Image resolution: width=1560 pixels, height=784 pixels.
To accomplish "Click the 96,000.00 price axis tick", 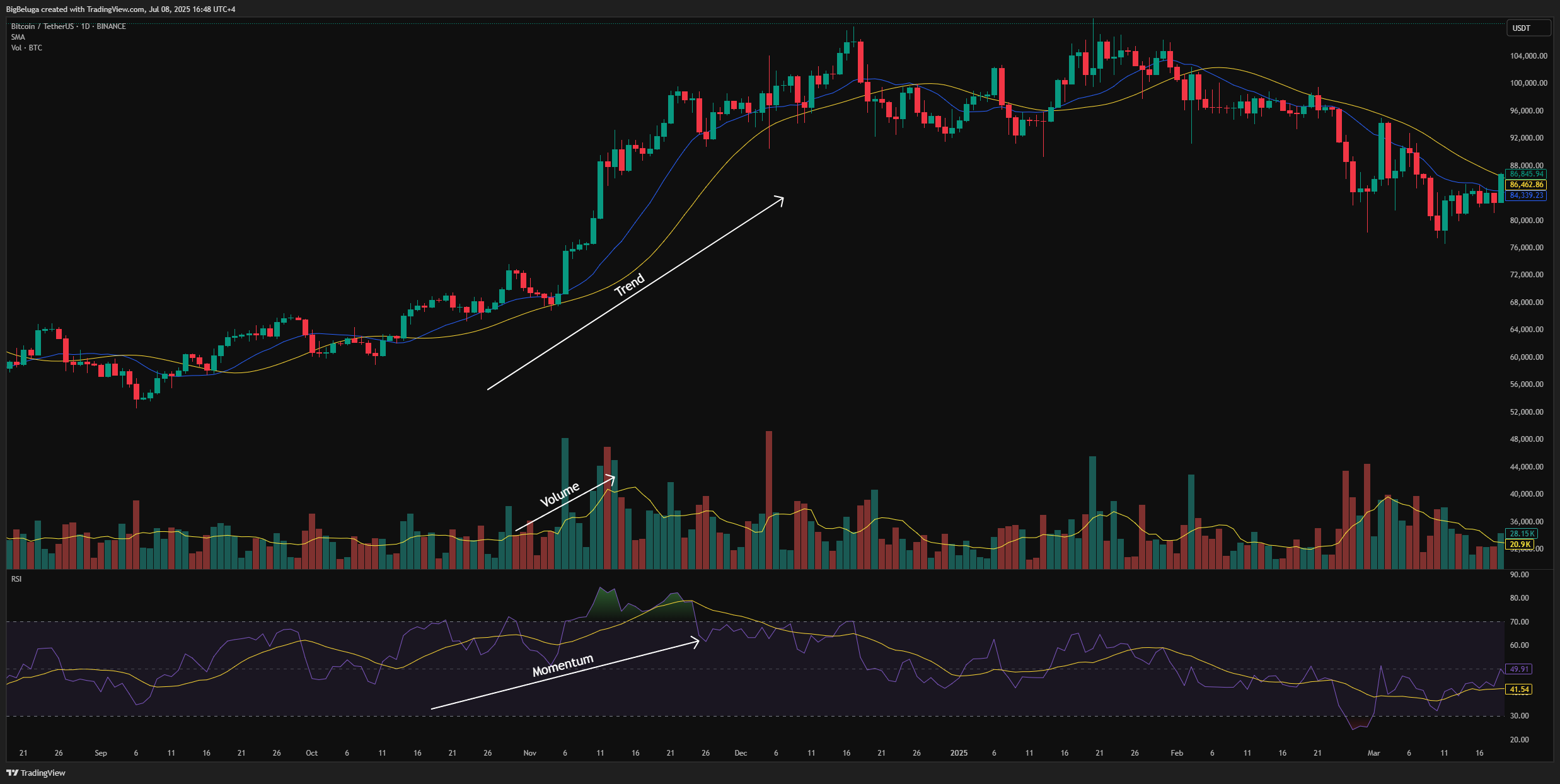I will 1527,111.
